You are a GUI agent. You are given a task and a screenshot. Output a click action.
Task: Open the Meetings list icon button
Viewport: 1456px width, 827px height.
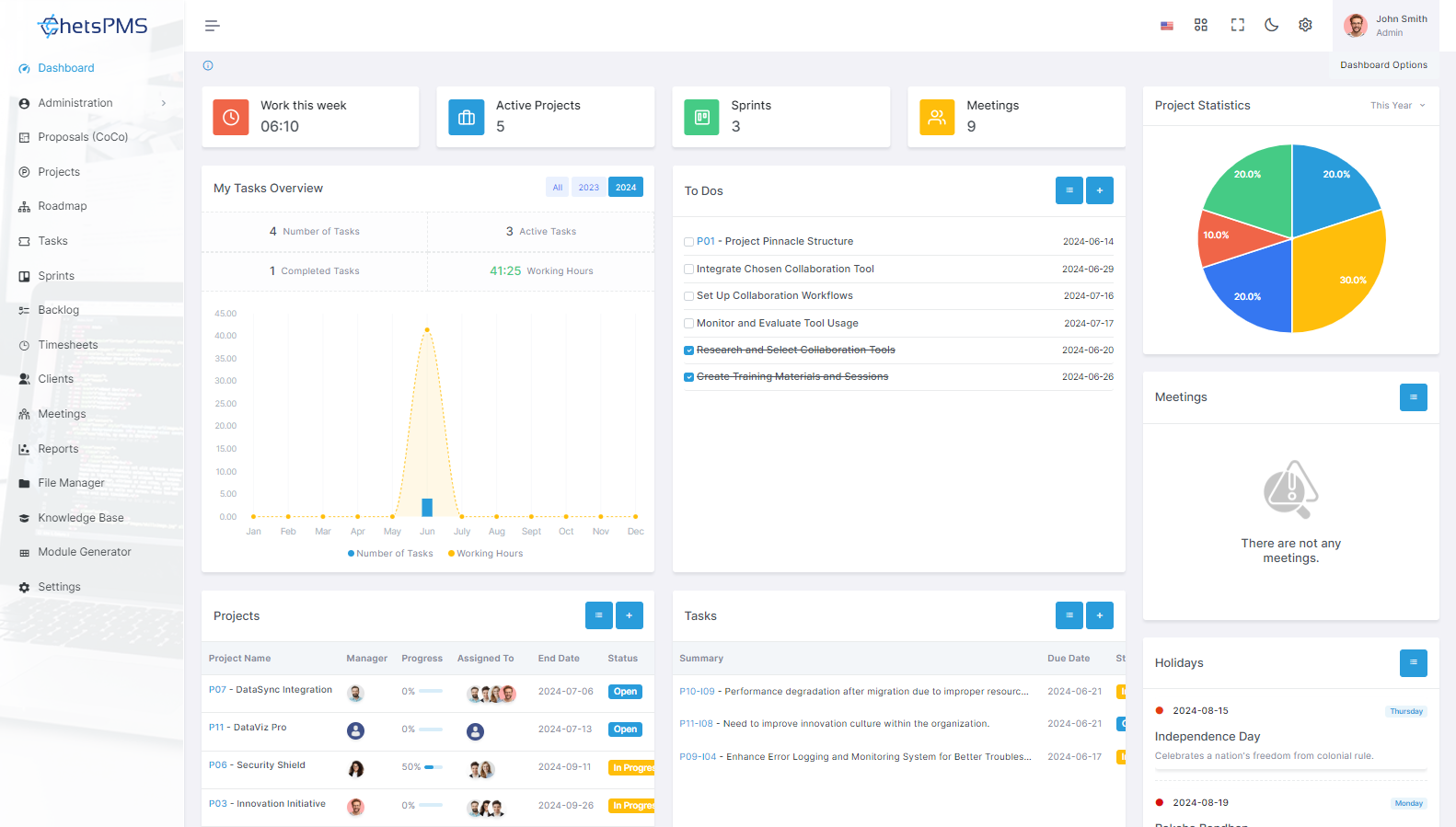coord(1413,397)
